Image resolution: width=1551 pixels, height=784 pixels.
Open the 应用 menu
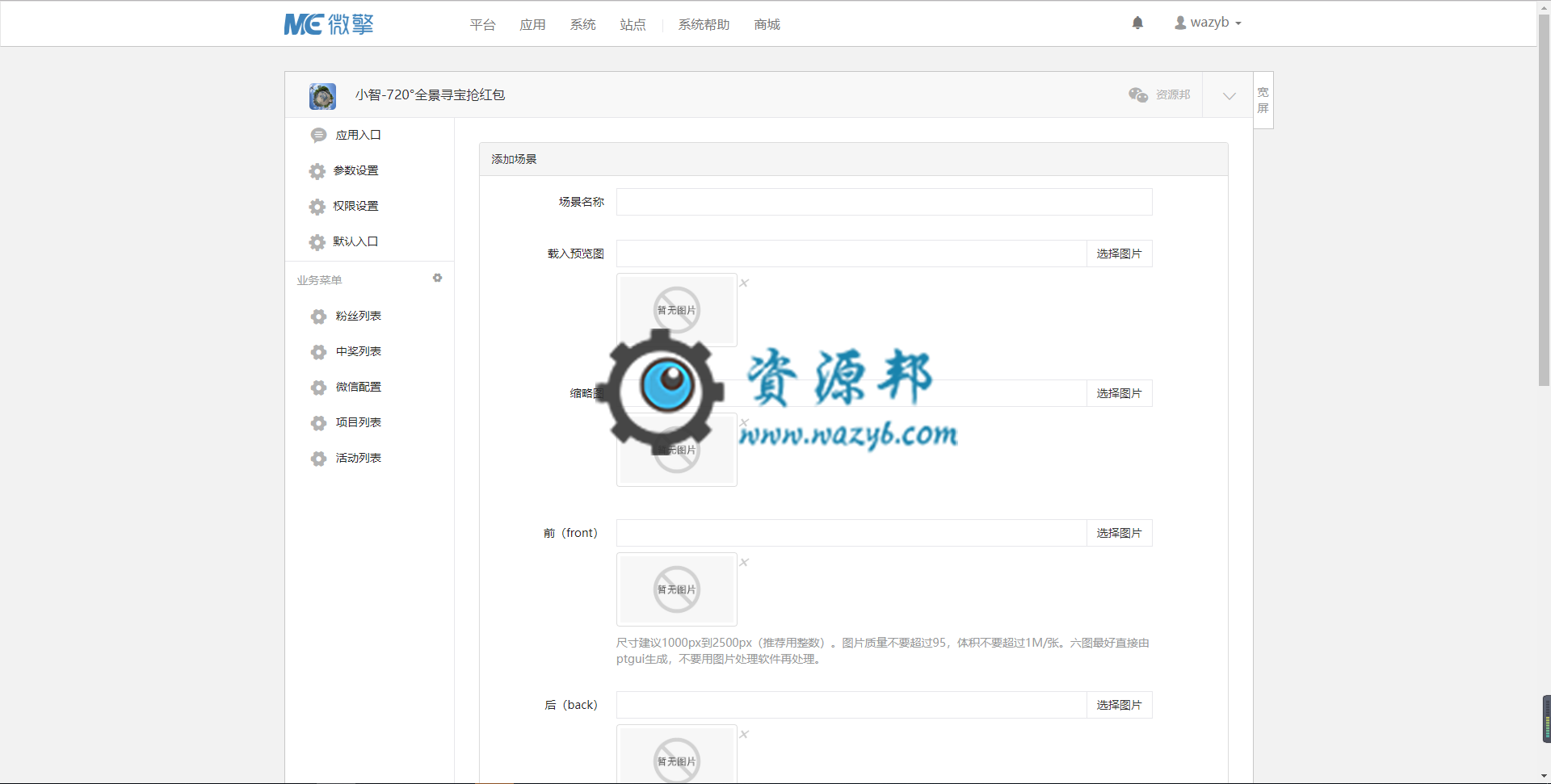(x=532, y=25)
